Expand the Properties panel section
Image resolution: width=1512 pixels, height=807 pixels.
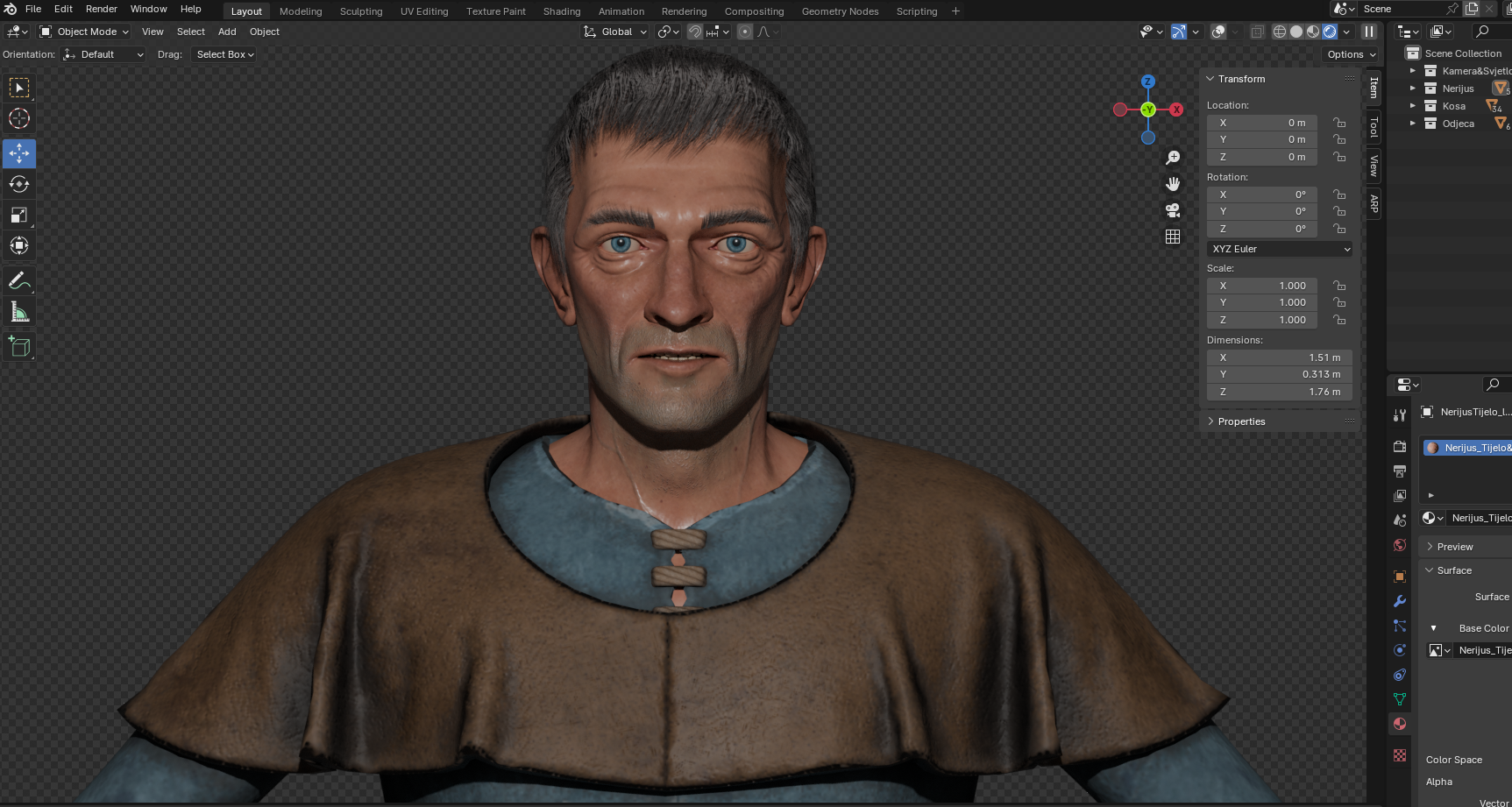[1241, 421]
